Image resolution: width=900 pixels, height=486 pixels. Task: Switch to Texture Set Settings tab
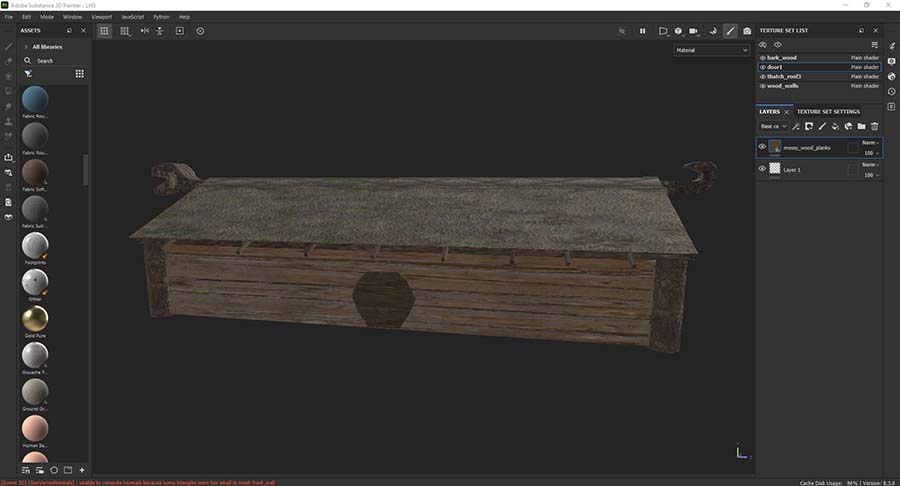tap(827, 111)
